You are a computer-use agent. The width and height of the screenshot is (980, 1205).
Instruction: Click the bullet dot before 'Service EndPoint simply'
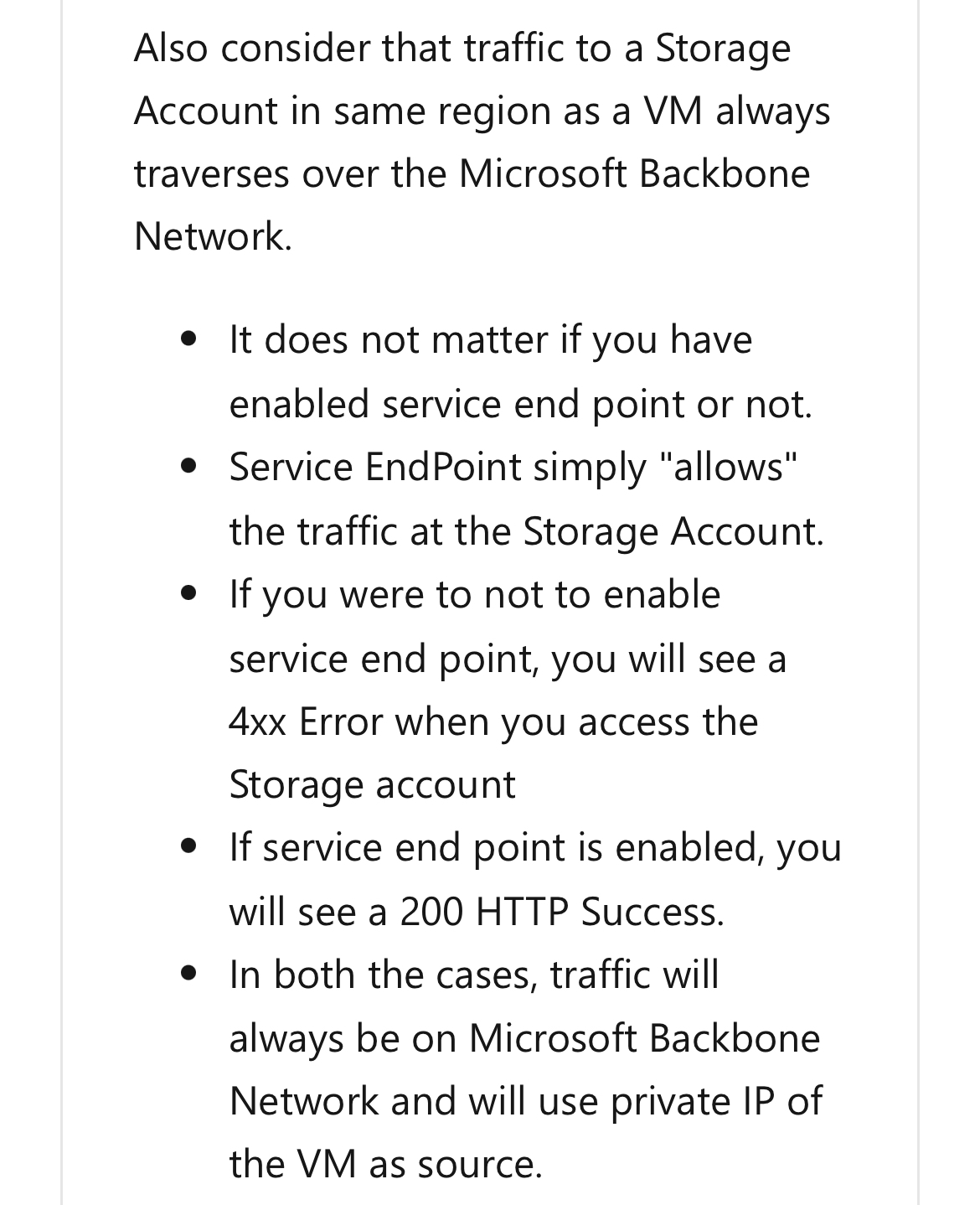click(192, 468)
